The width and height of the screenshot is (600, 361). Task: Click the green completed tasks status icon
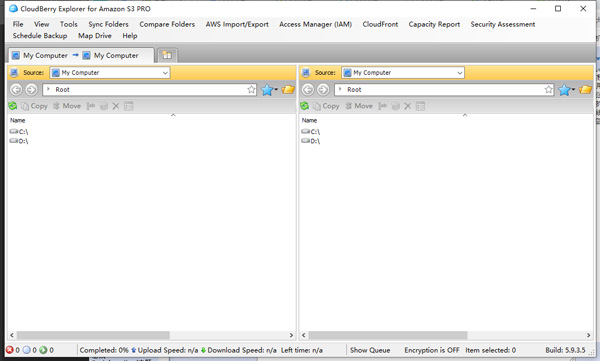pyautogui.click(x=43, y=350)
